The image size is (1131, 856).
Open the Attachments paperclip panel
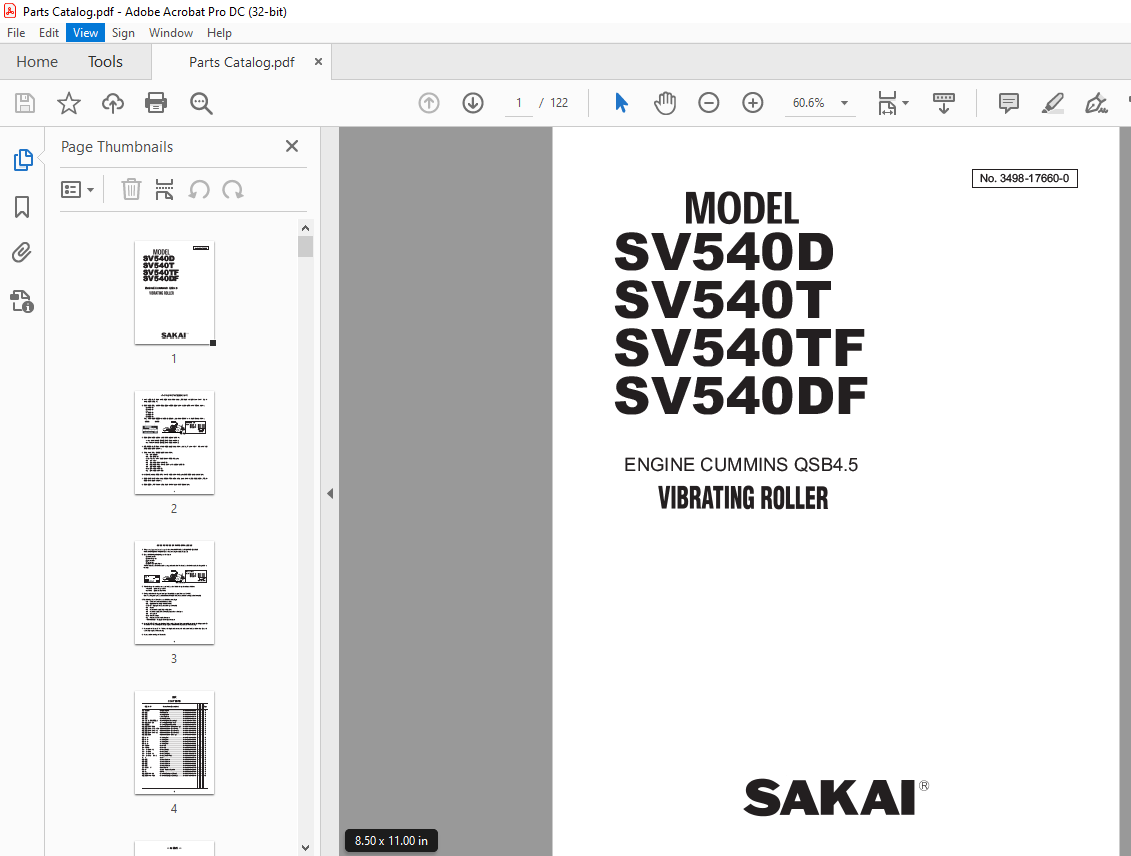click(x=22, y=253)
